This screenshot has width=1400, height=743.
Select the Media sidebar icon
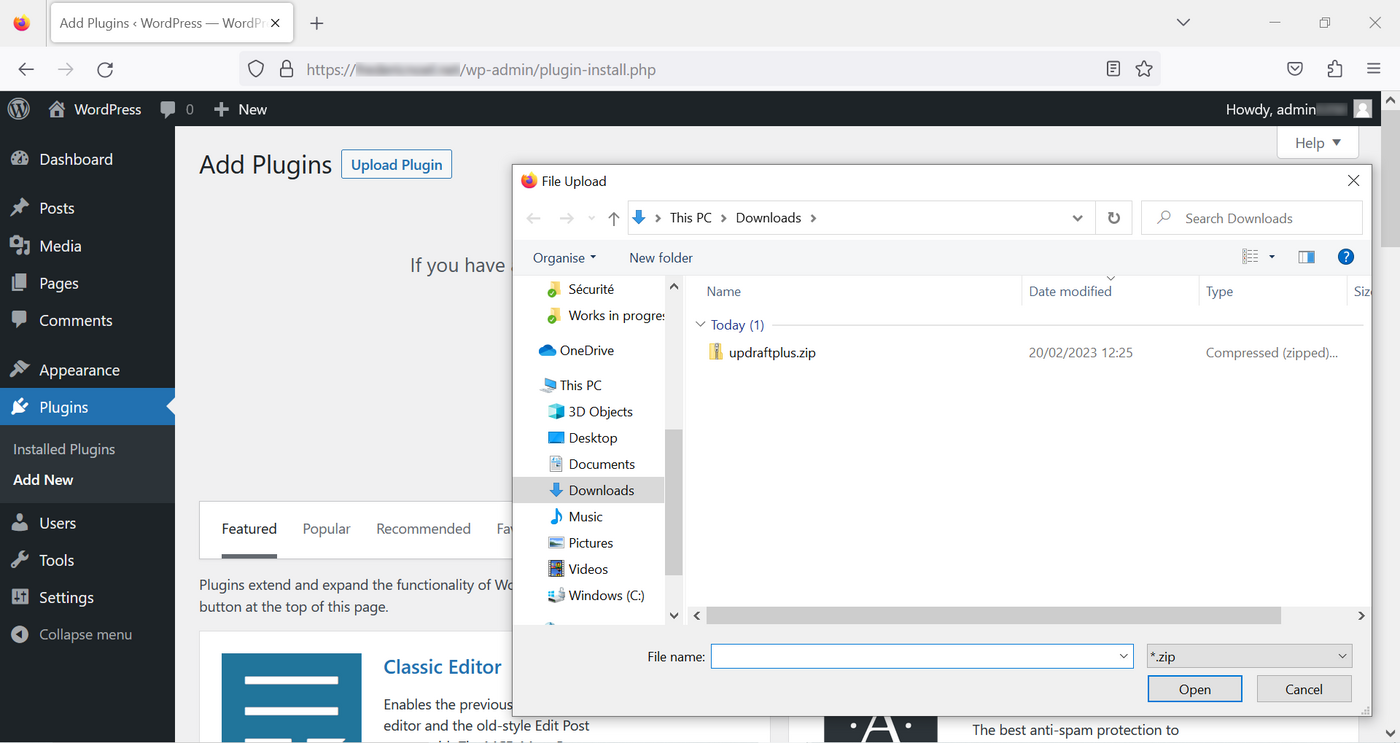coord(22,245)
